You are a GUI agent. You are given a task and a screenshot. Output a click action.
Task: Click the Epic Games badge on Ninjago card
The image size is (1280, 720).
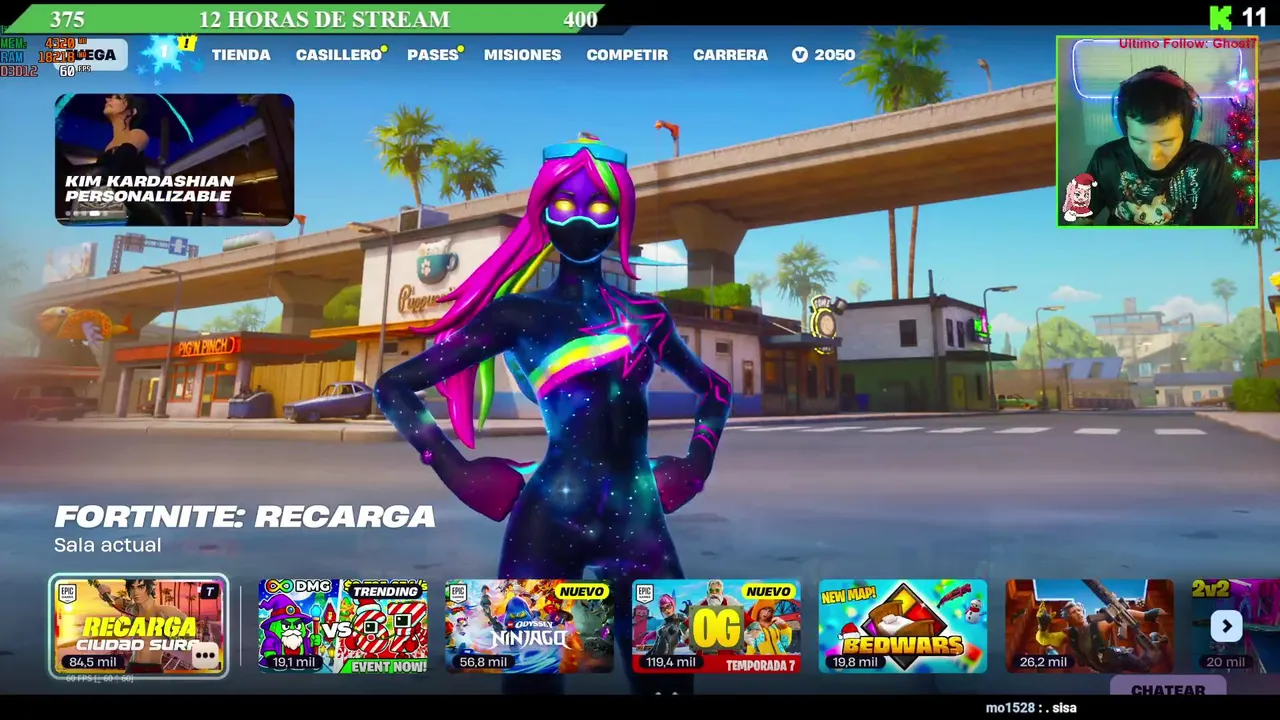(x=458, y=592)
